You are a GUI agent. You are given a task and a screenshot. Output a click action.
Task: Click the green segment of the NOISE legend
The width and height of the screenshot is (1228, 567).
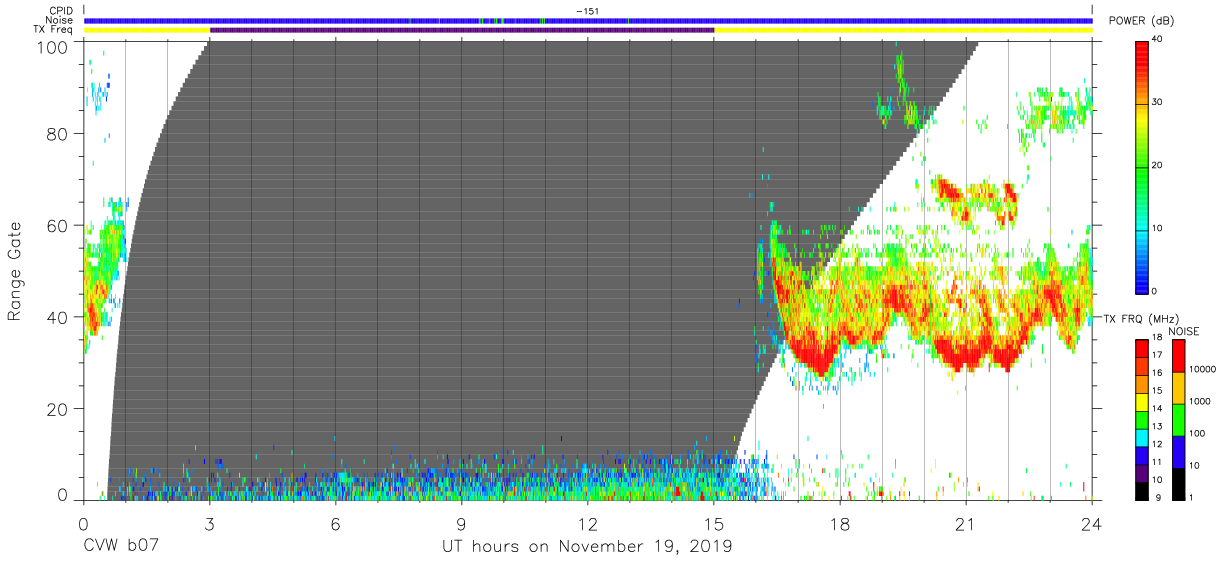[1179, 420]
